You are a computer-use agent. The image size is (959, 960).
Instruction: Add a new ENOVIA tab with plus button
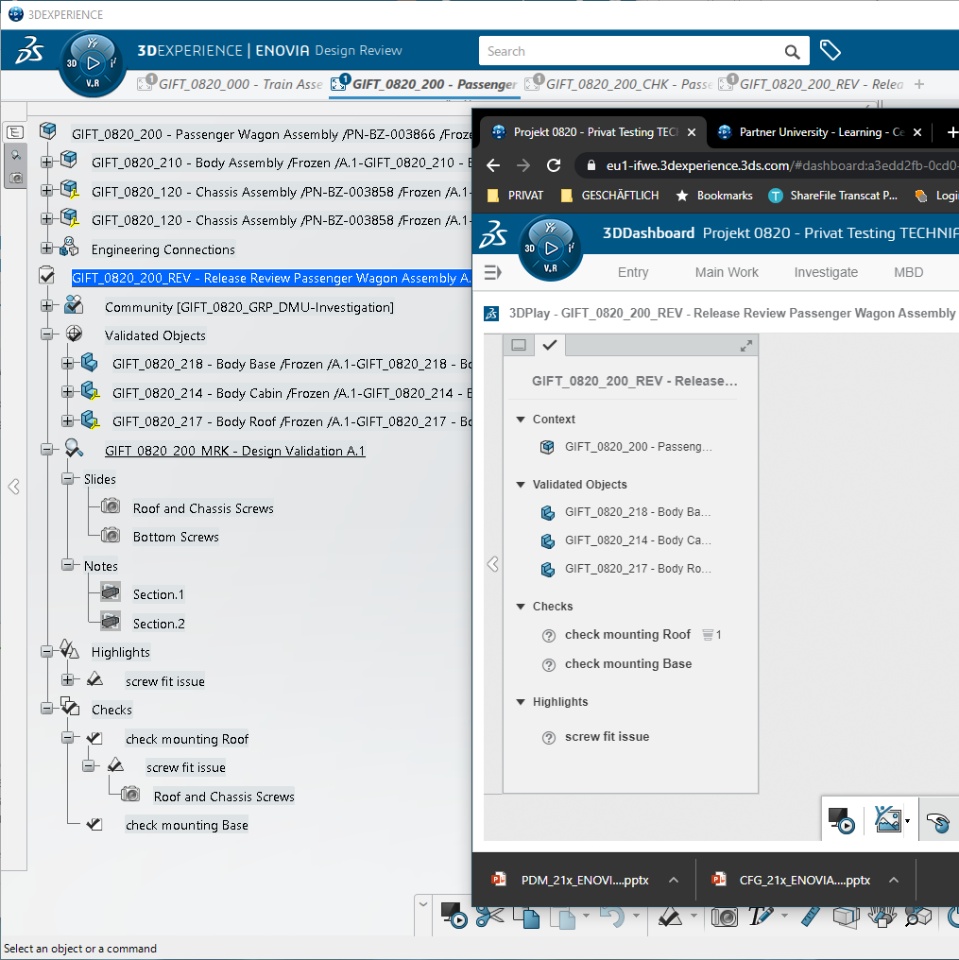point(919,84)
